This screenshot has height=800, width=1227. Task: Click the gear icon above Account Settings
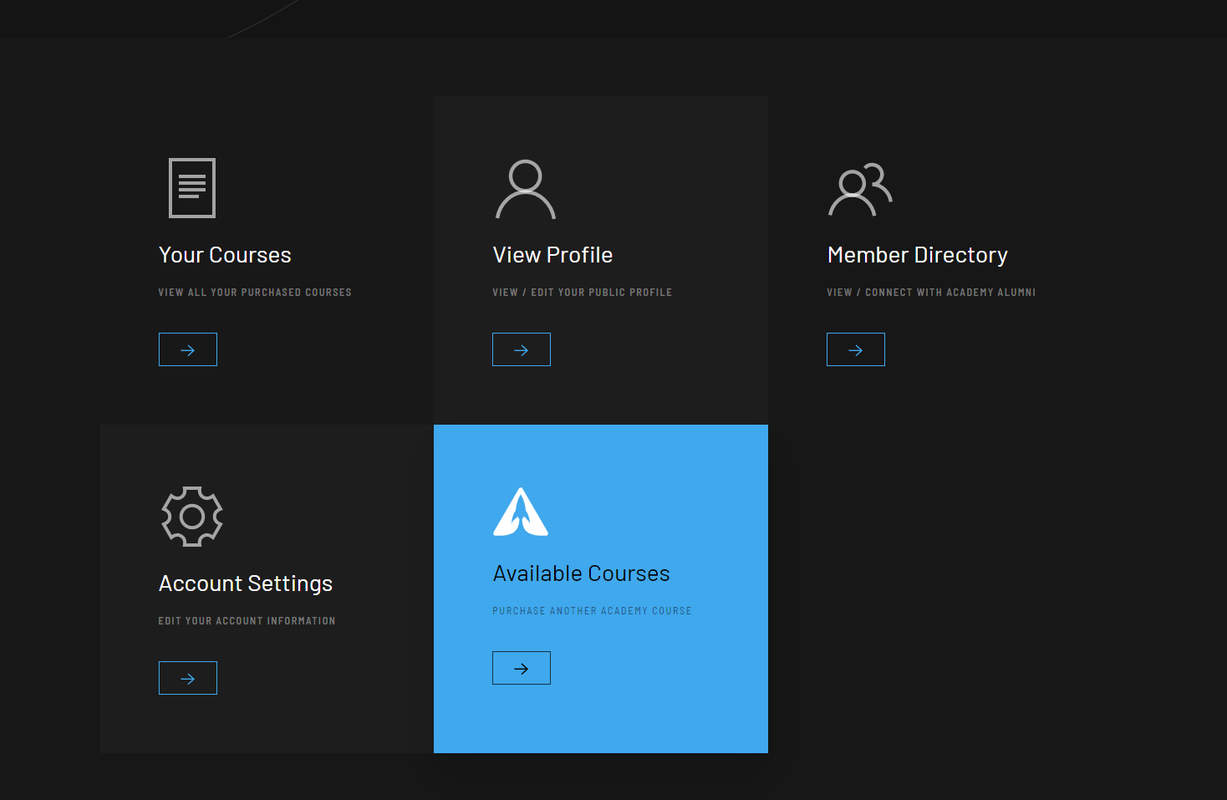click(192, 516)
